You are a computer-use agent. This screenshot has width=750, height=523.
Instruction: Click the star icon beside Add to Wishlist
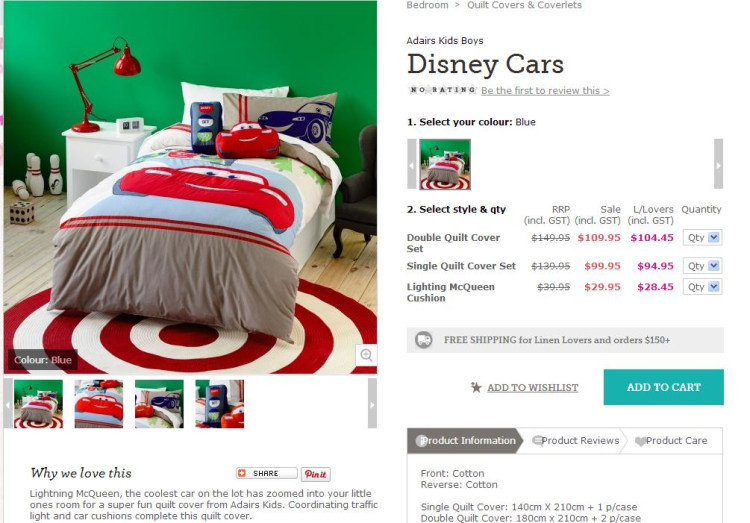pyautogui.click(x=475, y=387)
